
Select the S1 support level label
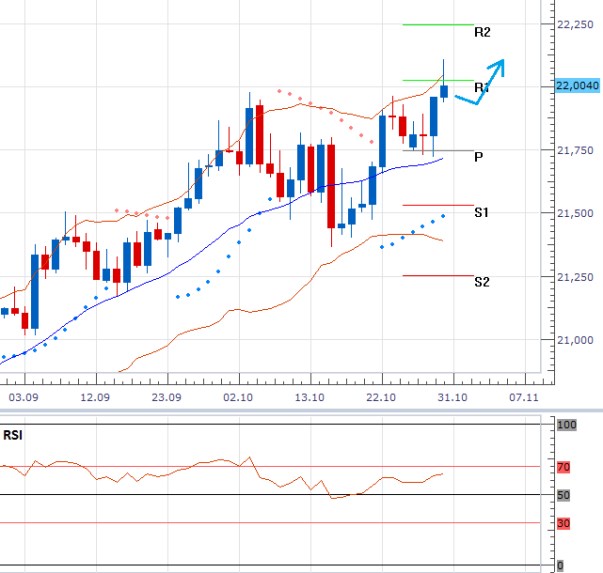(x=481, y=212)
